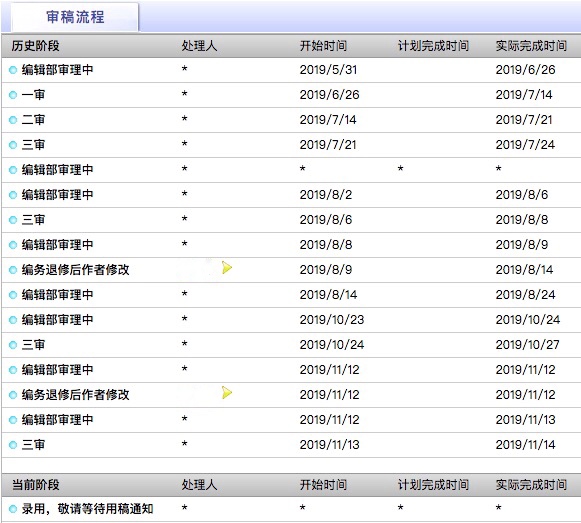
Task: Click the bullet icon beside 一审
Action: pyautogui.click(x=13, y=95)
